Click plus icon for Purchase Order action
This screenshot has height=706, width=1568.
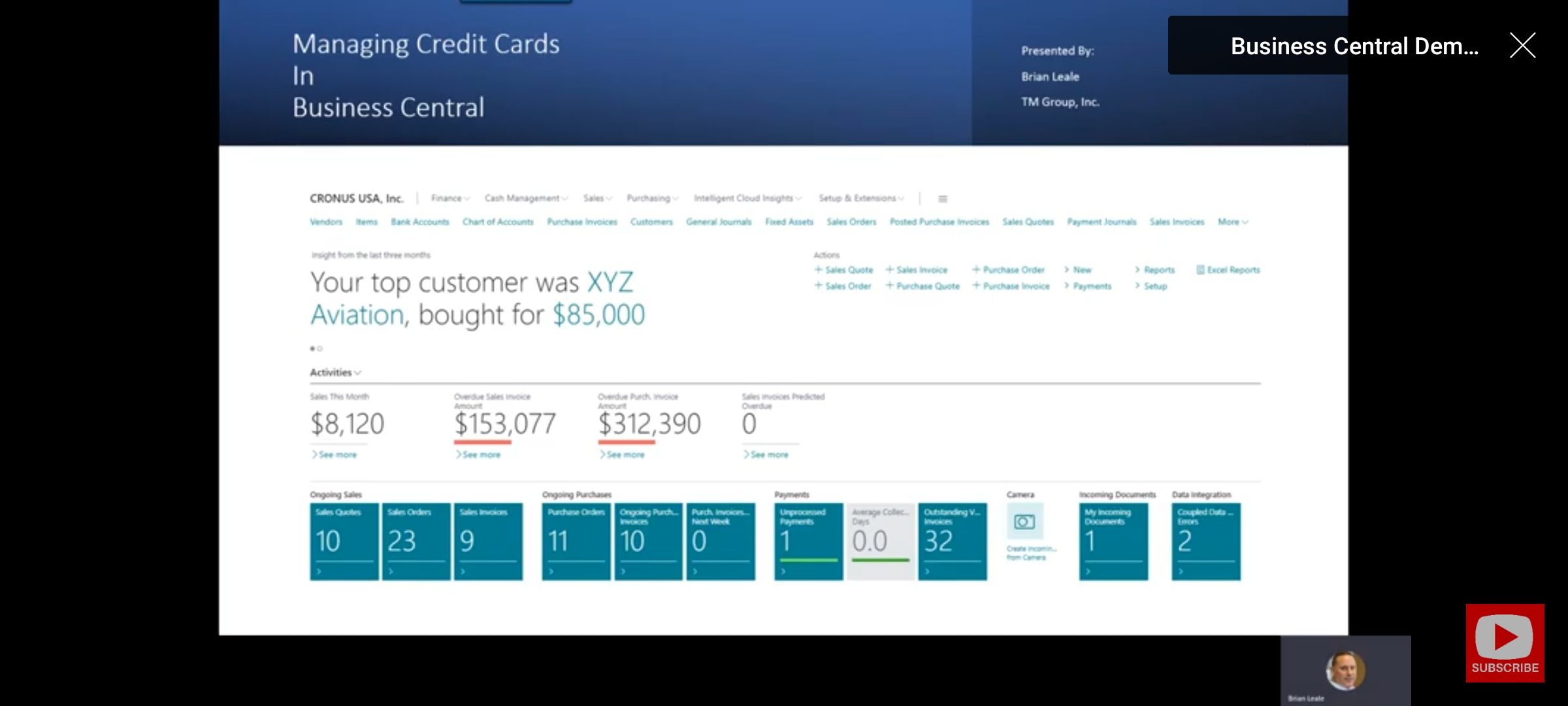[x=976, y=270]
